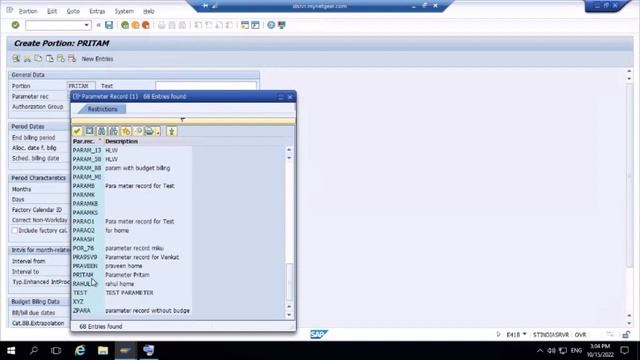Image resolution: width=640 pixels, height=360 pixels.
Task: Click the icon just left of New Entries
Action: point(72,59)
